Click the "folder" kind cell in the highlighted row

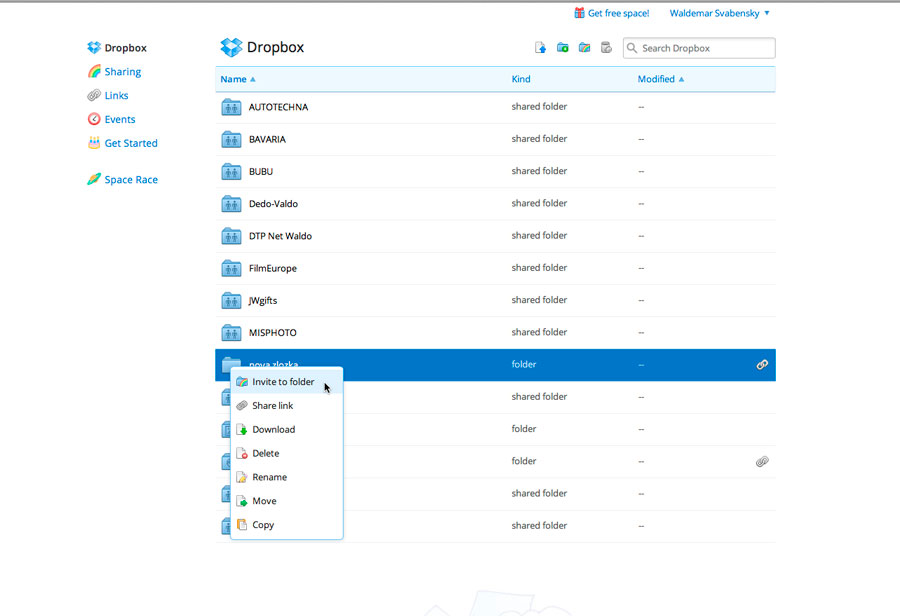[523, 364]
